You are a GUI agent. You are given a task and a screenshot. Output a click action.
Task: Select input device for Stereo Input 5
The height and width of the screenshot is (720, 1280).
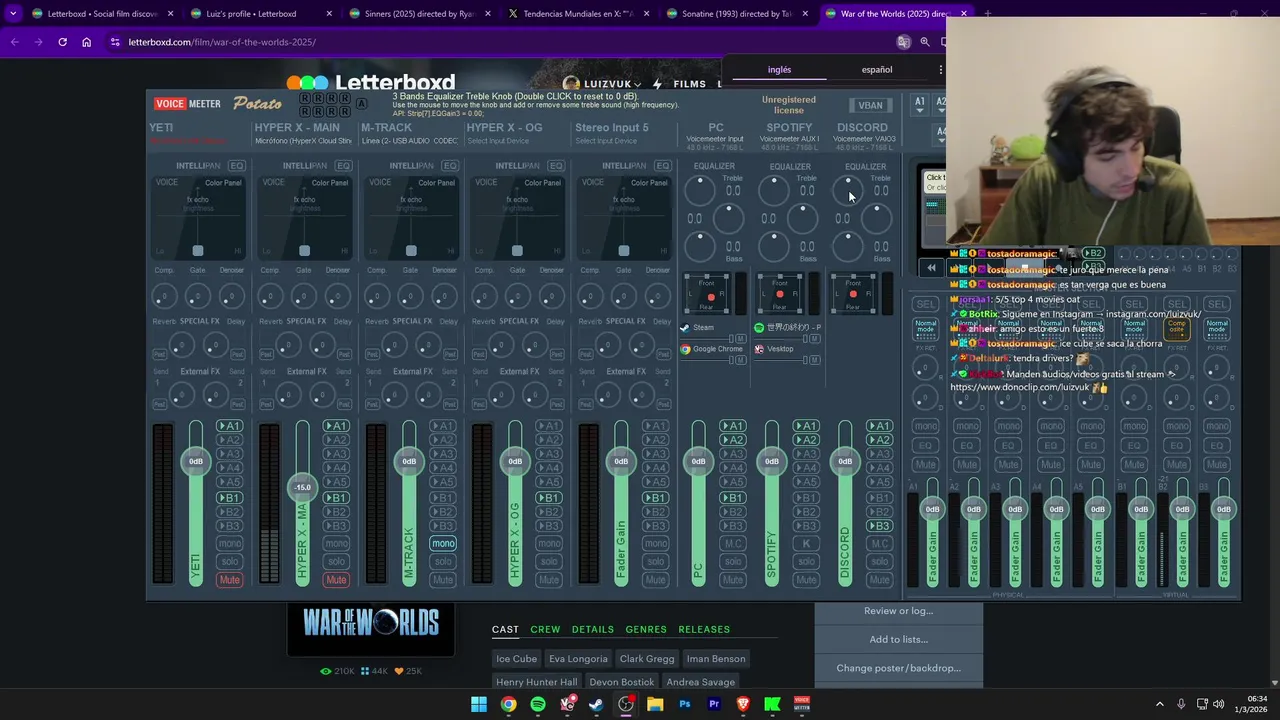tap(606, 141)
